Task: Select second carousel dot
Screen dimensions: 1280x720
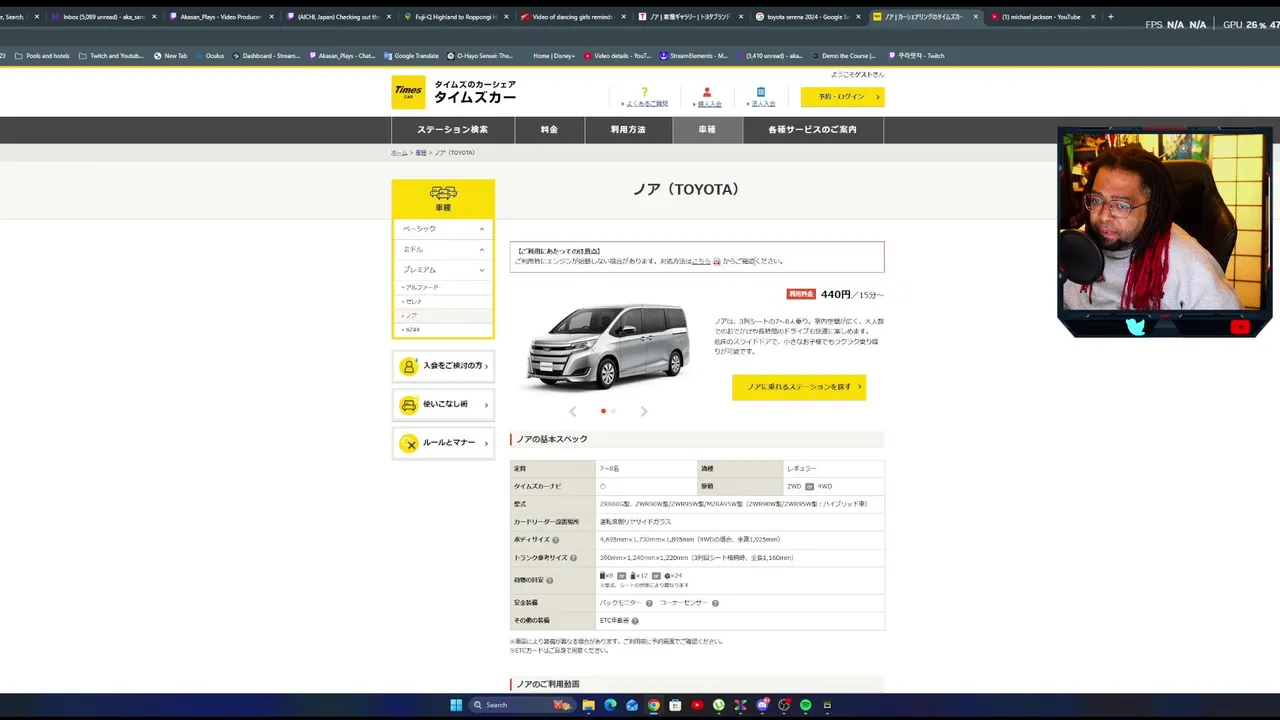Action: click(613, 411)
